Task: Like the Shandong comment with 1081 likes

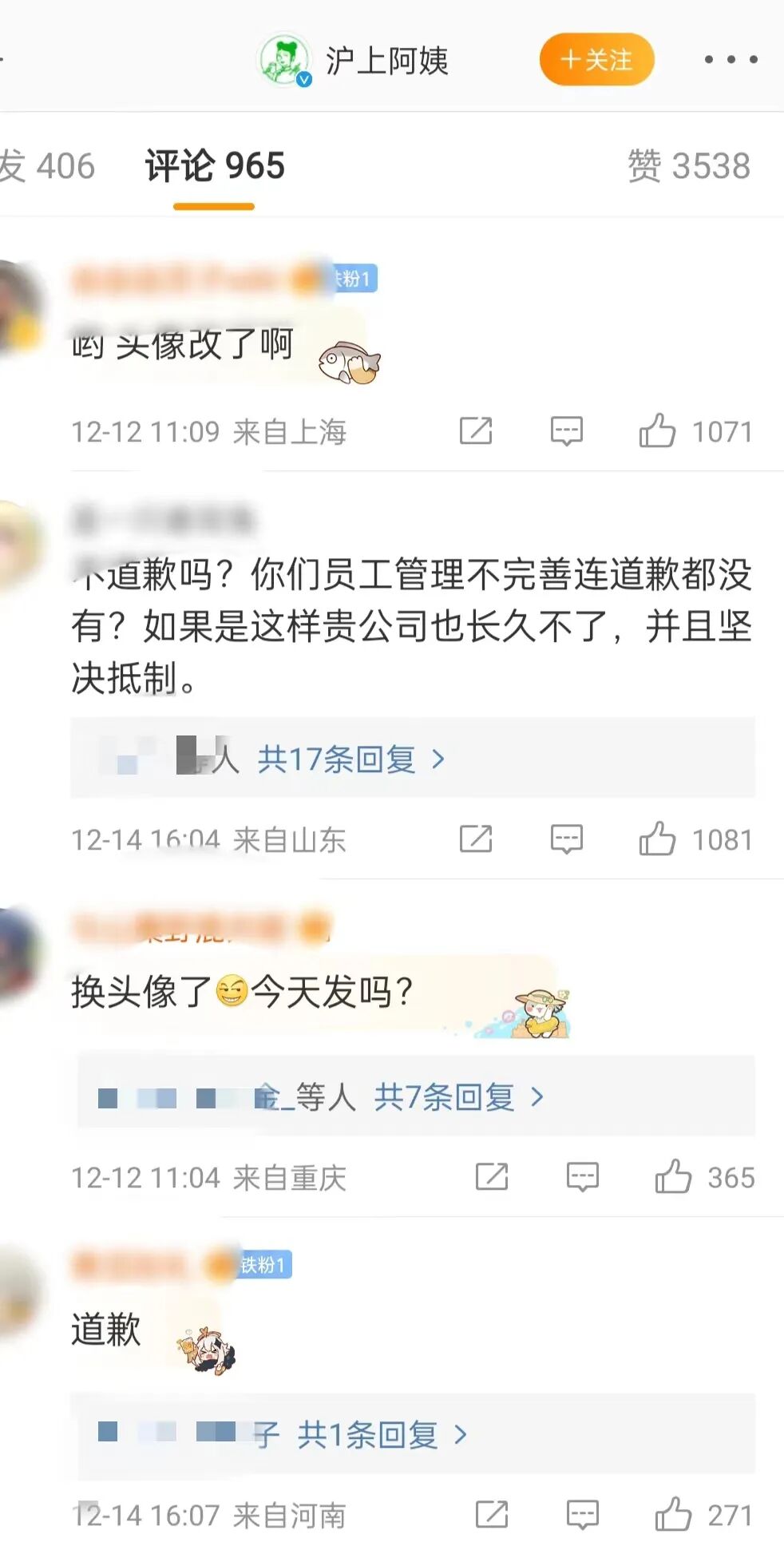Action: (657, 839)
